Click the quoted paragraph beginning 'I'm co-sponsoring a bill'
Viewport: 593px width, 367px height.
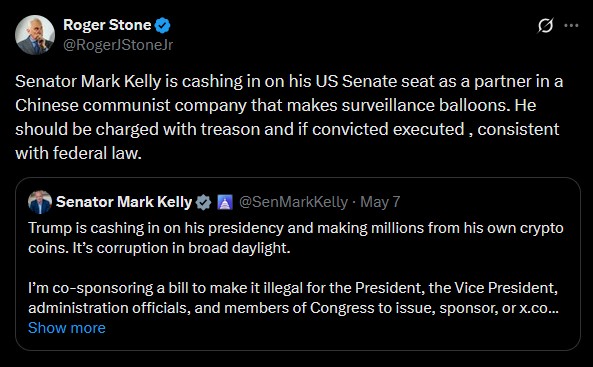click(x=293, y=298)
